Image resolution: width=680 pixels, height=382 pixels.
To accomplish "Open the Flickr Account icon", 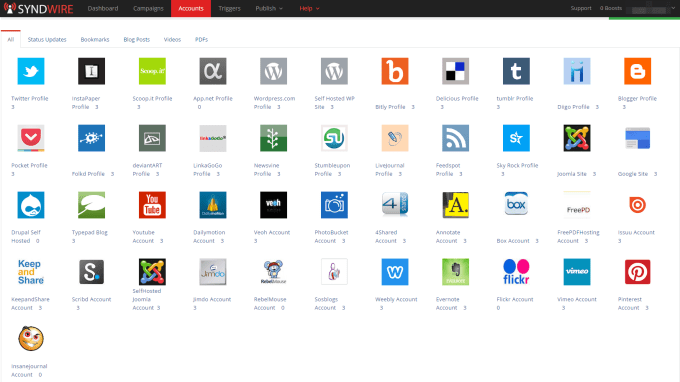I will tap(516, 272).
